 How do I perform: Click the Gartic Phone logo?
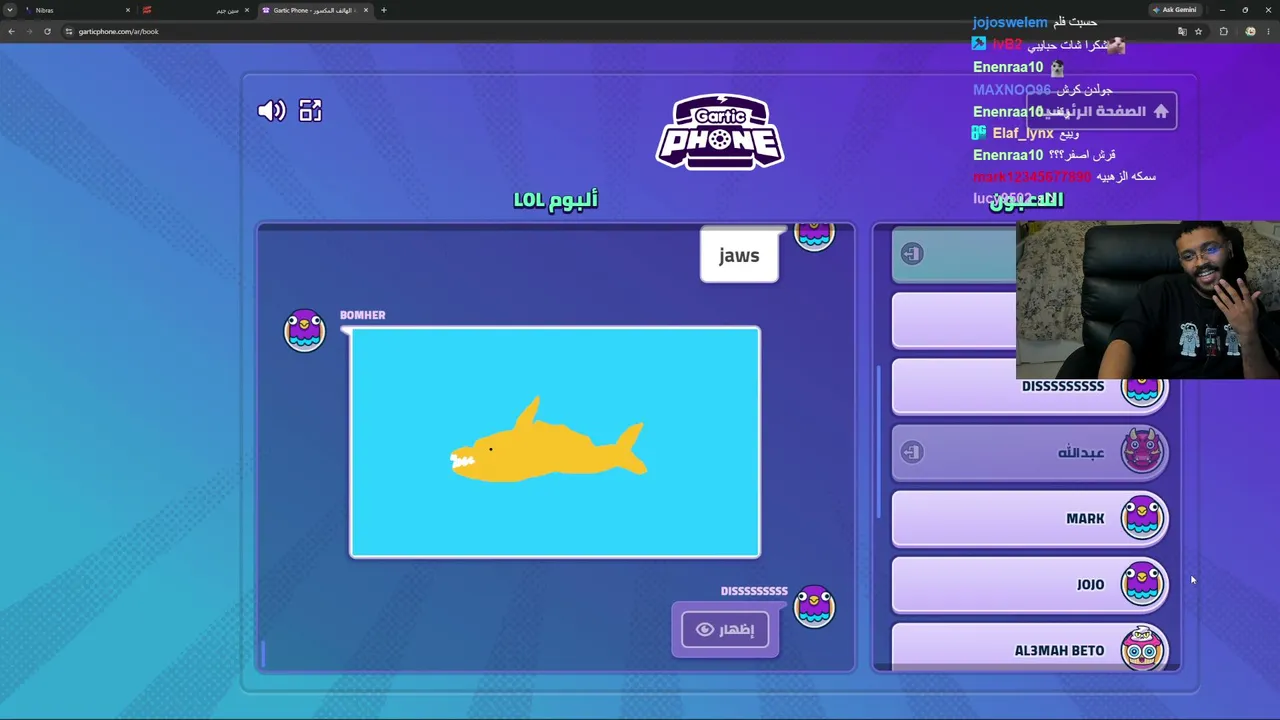click(720, 132)
